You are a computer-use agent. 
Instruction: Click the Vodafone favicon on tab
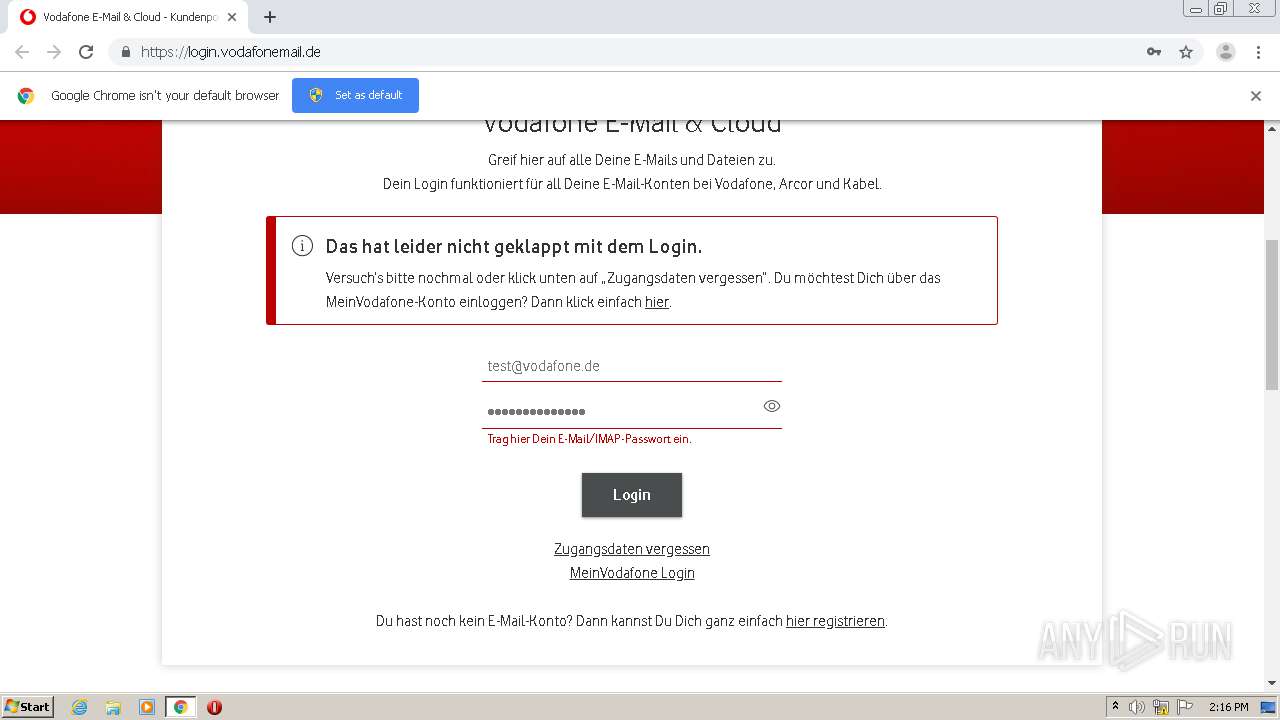28,17
